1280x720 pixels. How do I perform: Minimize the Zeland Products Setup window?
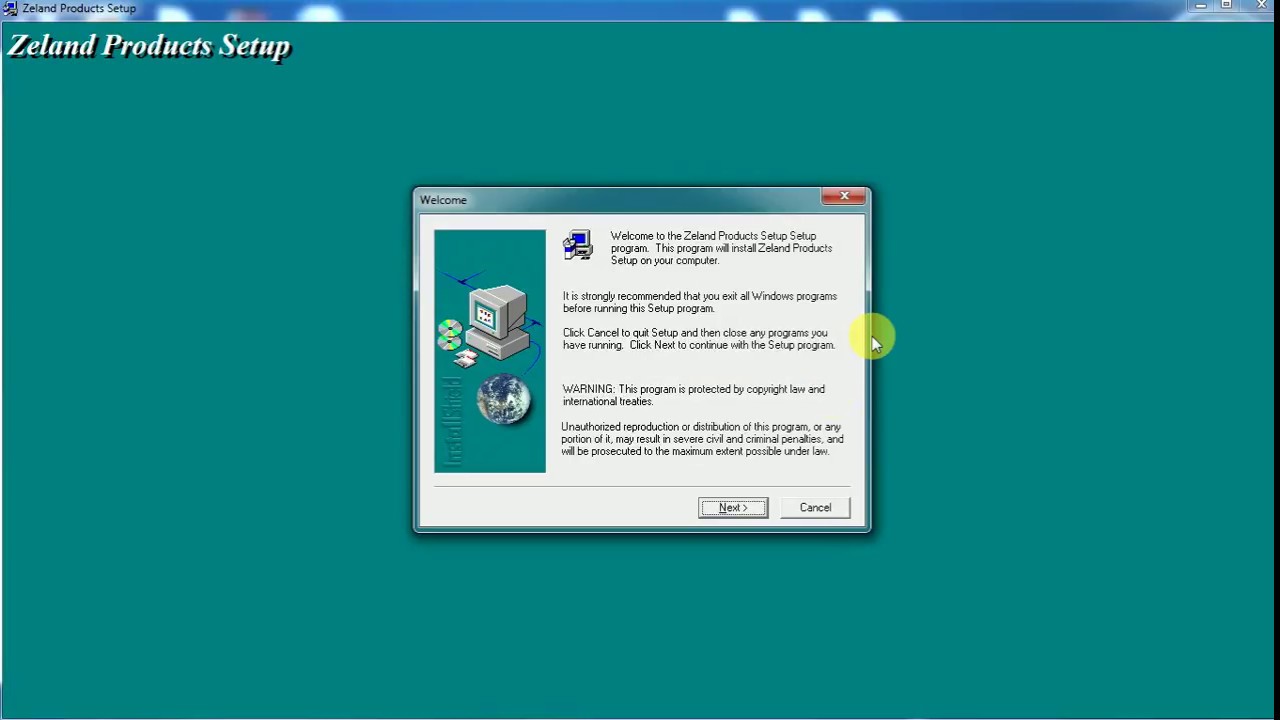[1200, 6]
